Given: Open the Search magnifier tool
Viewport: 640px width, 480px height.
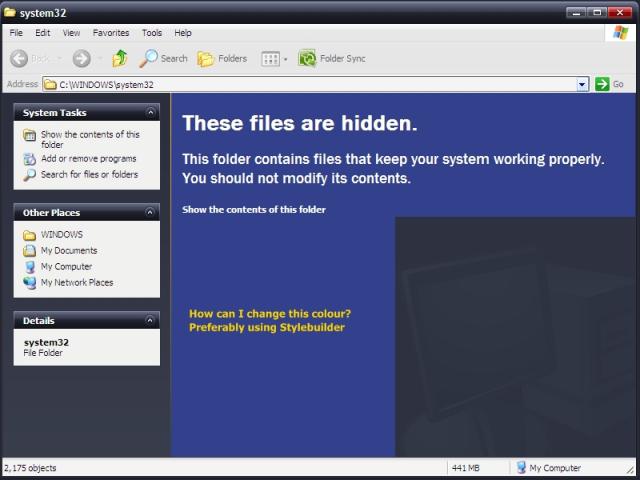Looking at the screenshot, I should pyautogui.click(x=163, y=59).
